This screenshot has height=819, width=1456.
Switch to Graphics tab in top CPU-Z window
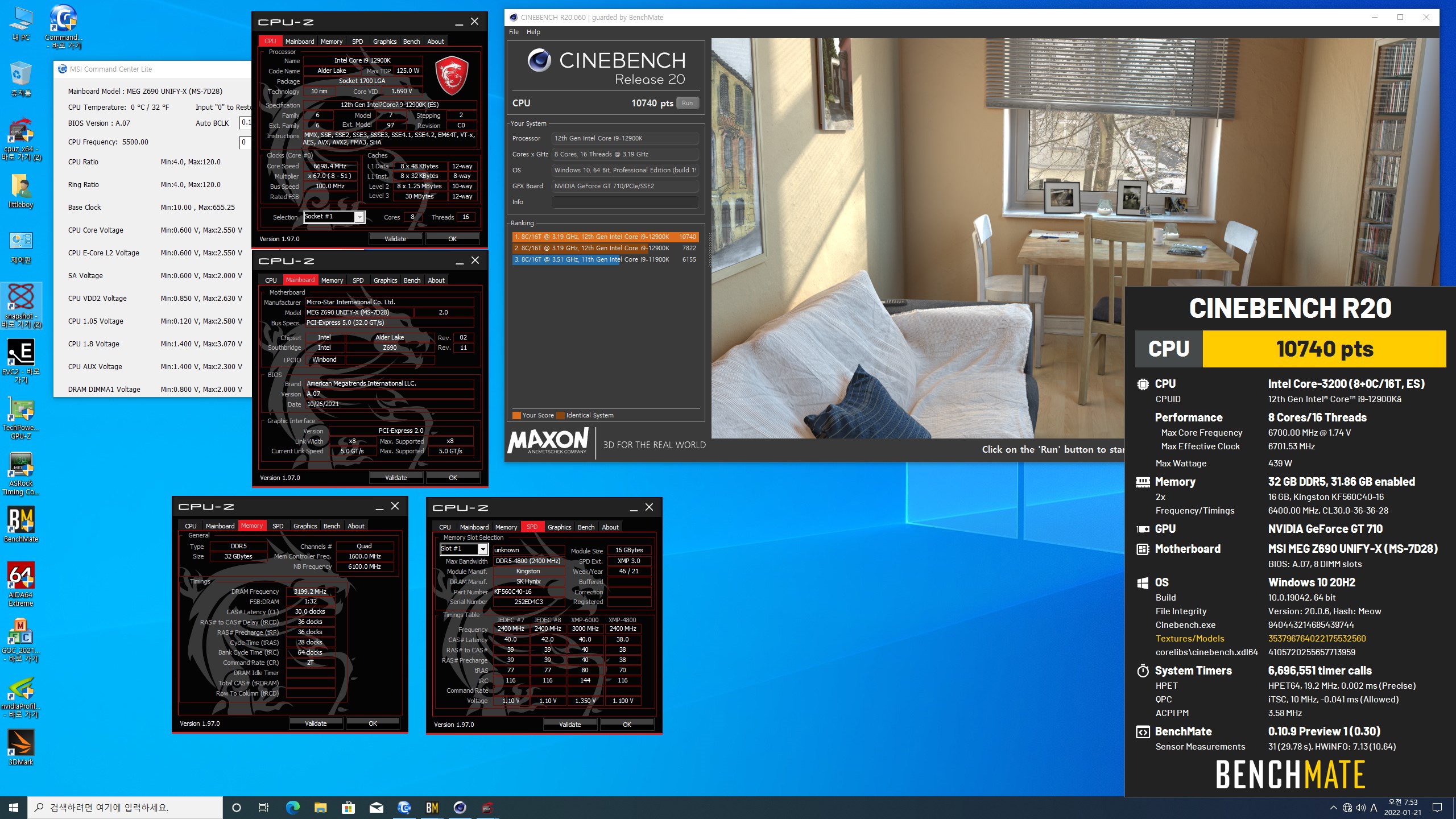tap(384, 42)
